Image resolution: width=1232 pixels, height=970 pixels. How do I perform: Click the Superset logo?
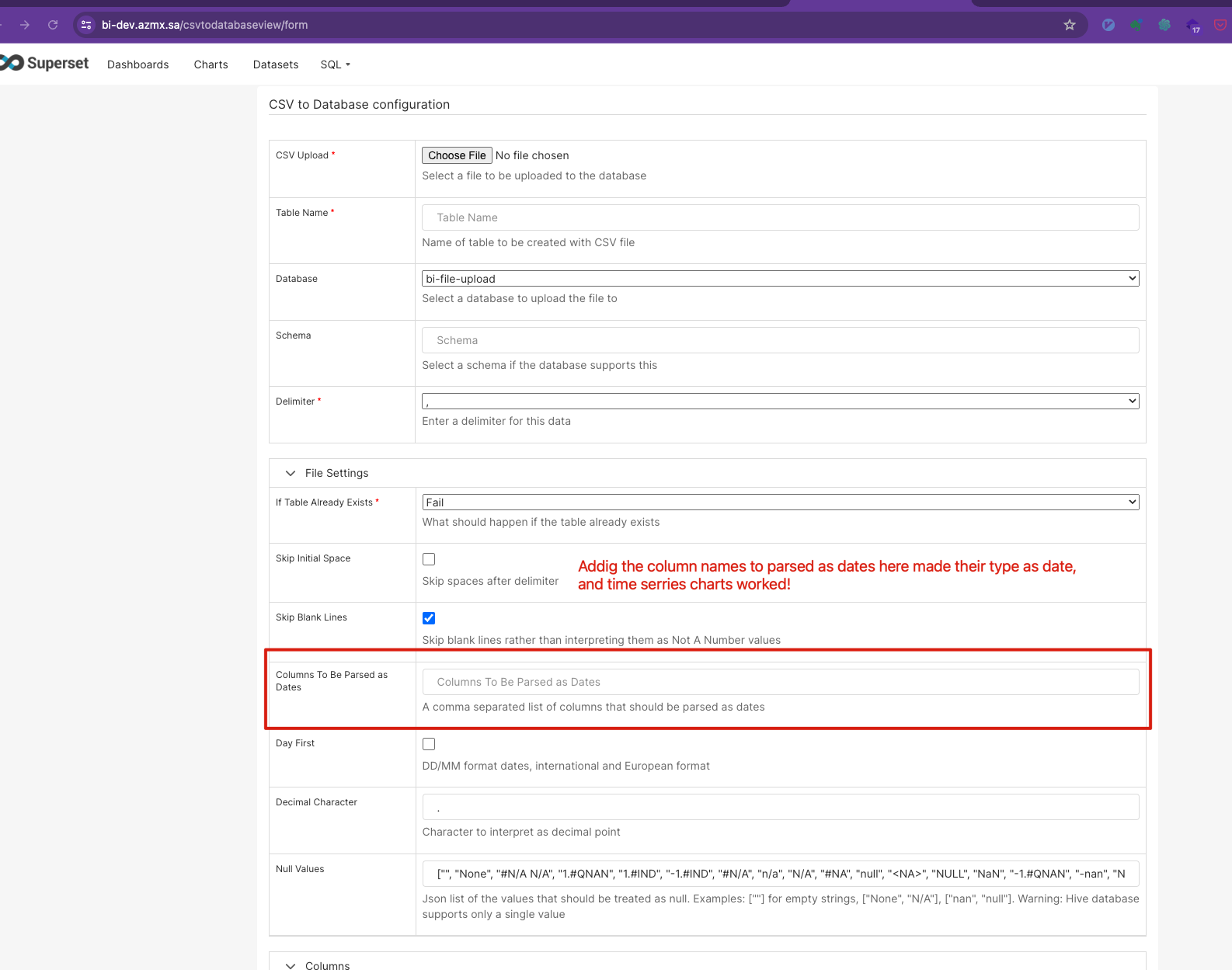click(45, 63)
